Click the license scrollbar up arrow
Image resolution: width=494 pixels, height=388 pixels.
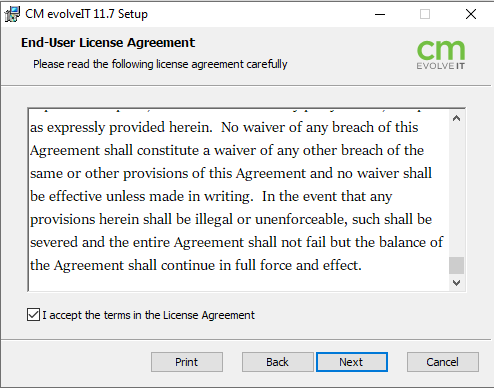[x=456, y=118]
